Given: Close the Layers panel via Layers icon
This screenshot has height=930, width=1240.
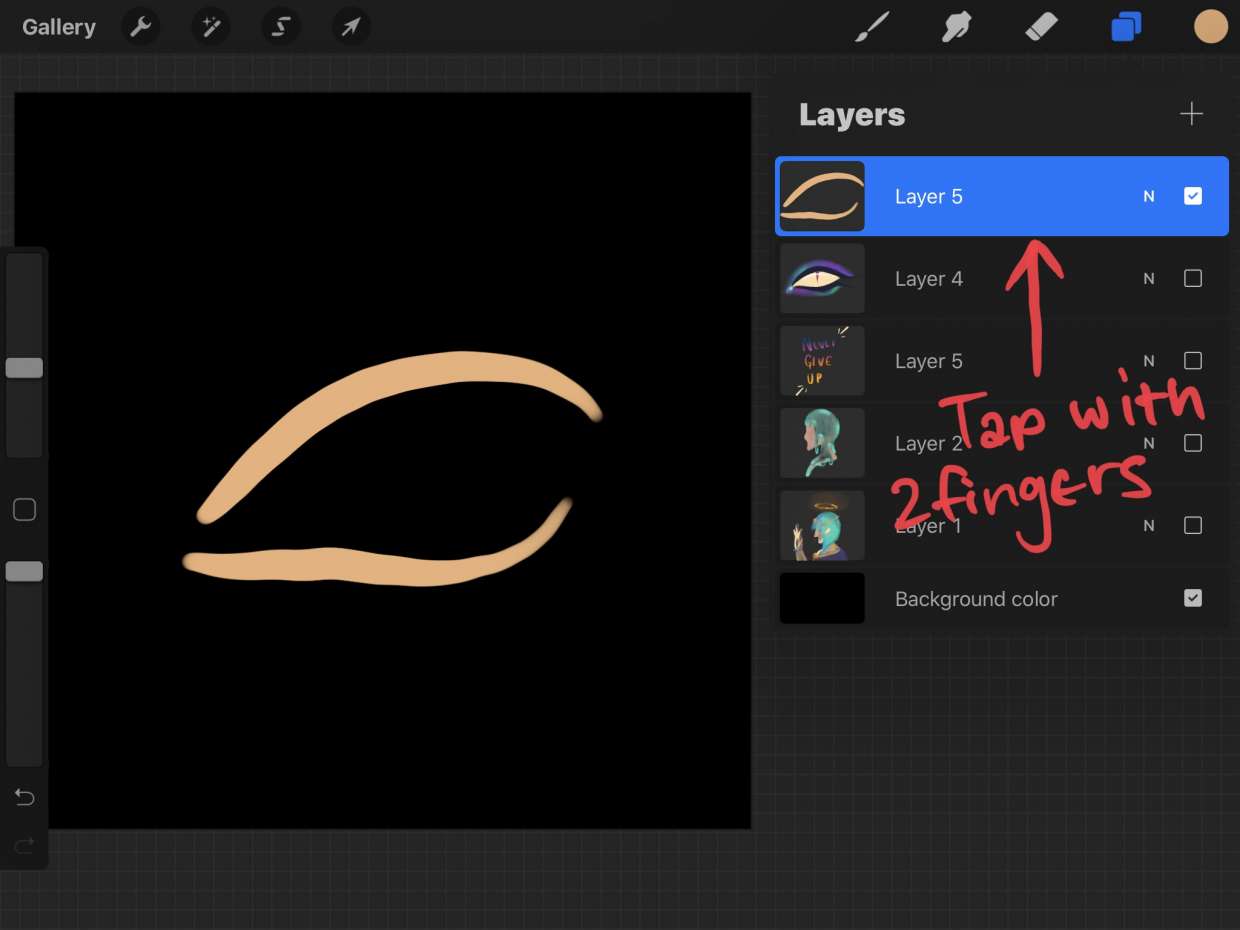Looking at the screenshot, I should 1126,27.
